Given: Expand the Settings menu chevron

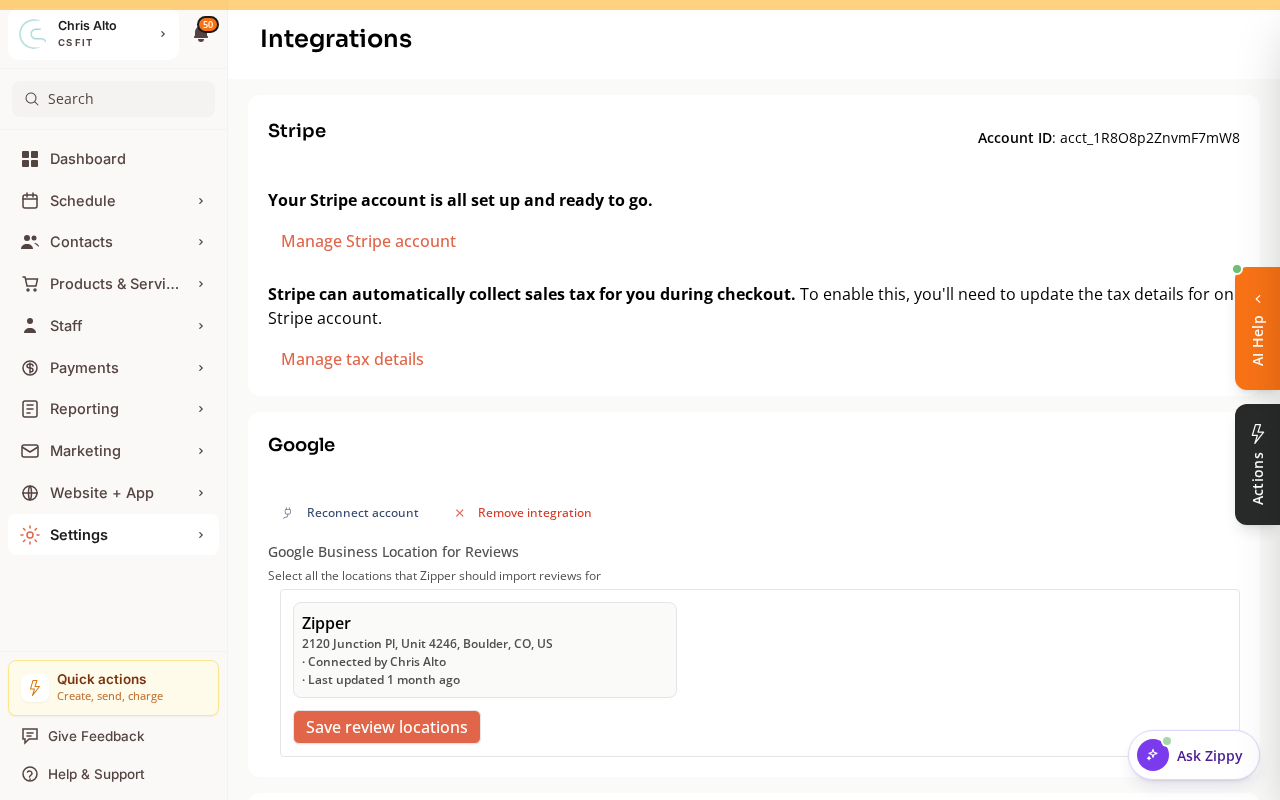Looking at the screenshot, I should (x=201, y=535).
